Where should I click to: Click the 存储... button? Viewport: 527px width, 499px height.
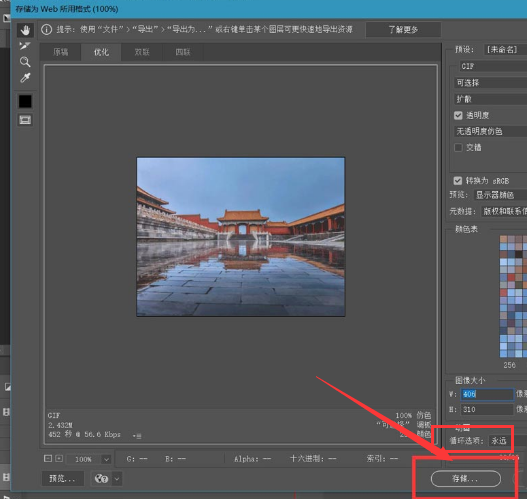[465, 479]
